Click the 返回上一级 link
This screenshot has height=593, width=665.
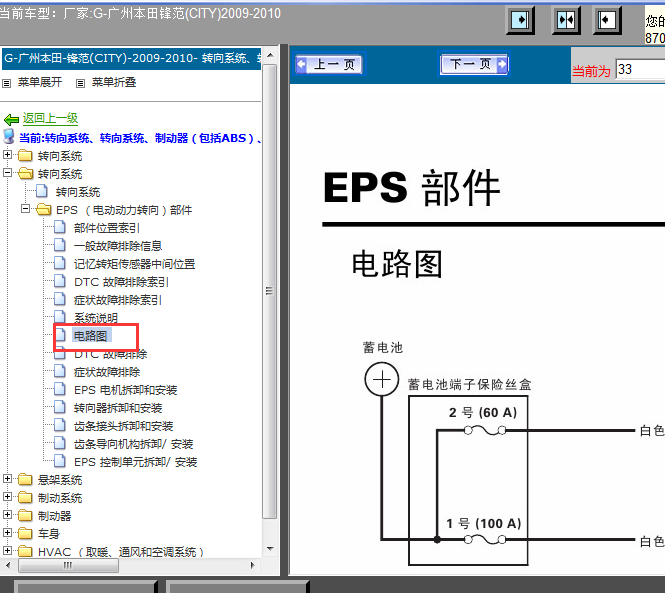point(50,118)
